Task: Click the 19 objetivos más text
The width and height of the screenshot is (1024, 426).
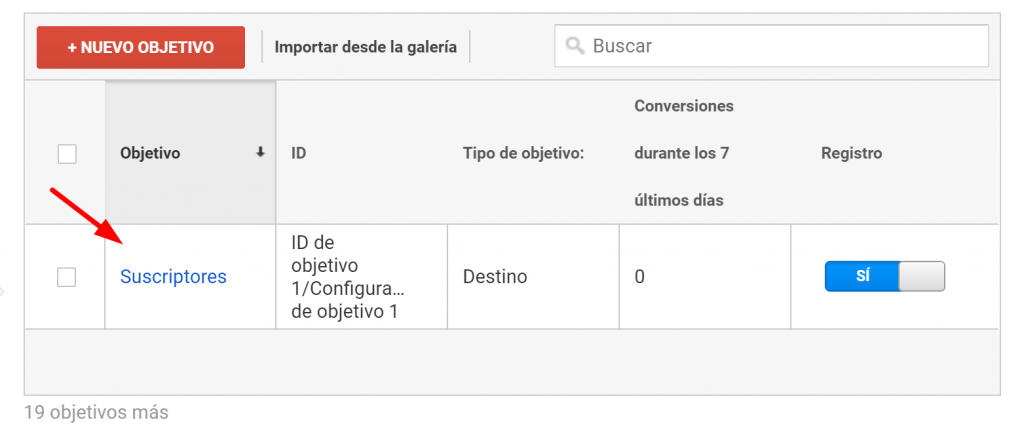Action: coord(96,412)
